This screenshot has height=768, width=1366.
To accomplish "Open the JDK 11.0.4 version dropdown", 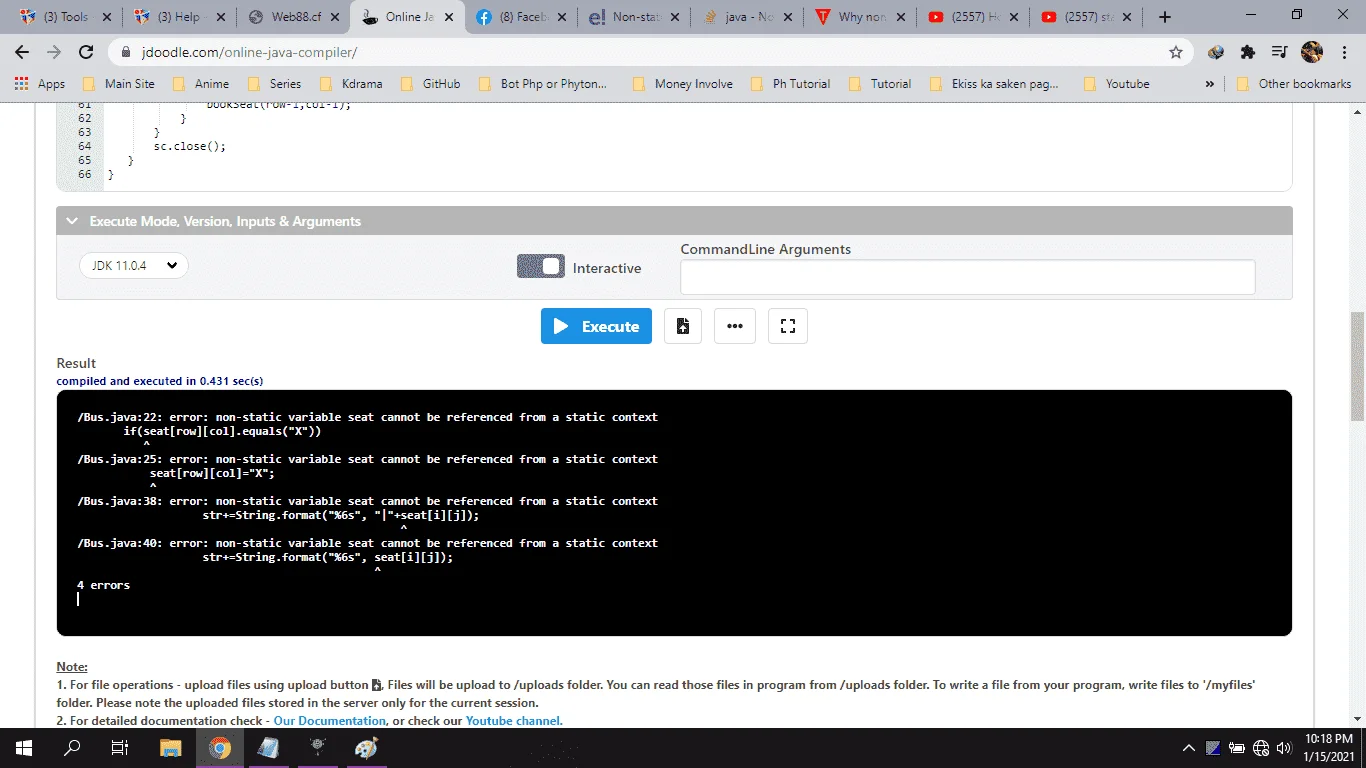I will coord(133,266).
